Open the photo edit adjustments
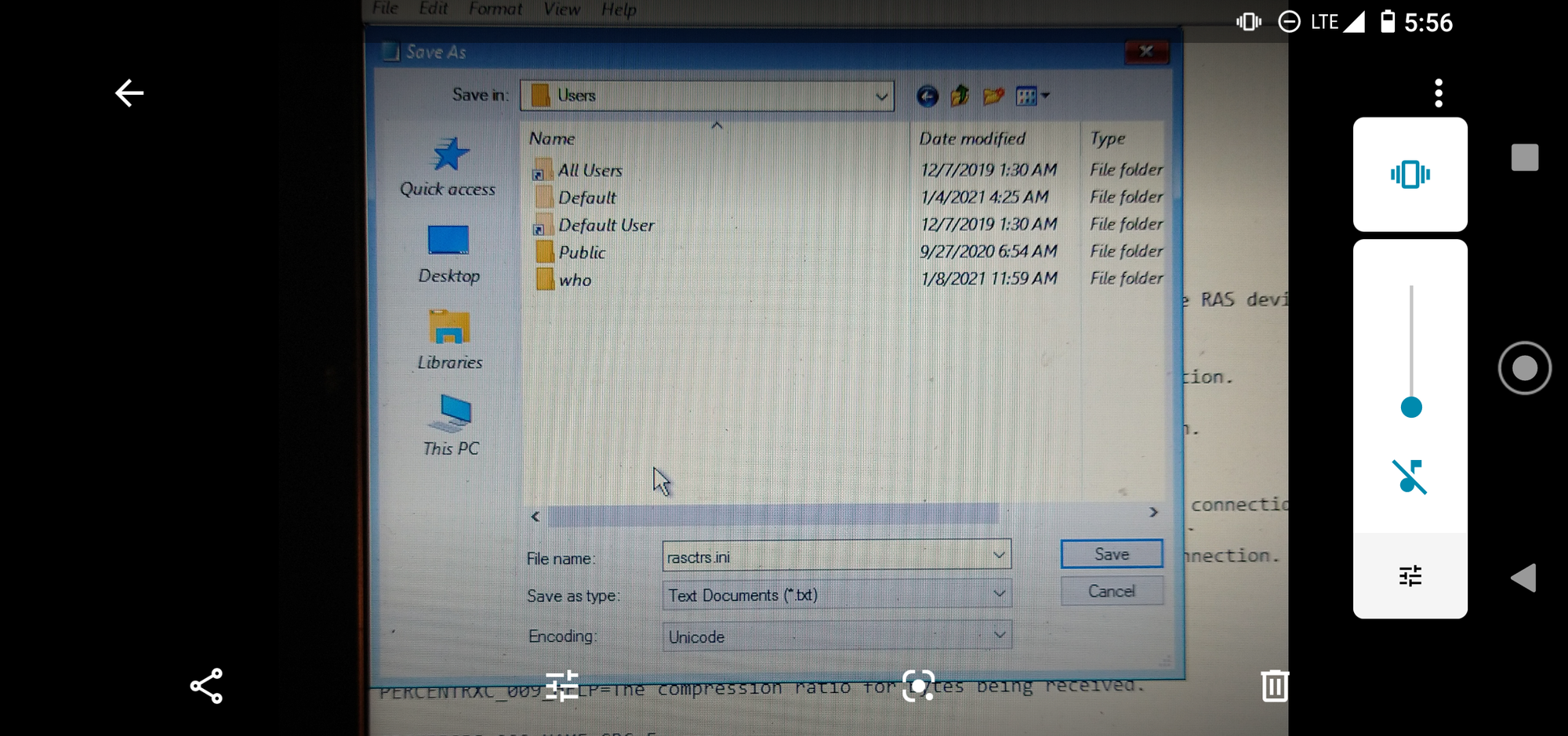The width and height of the screenshot is (1568, 736). 562,686
